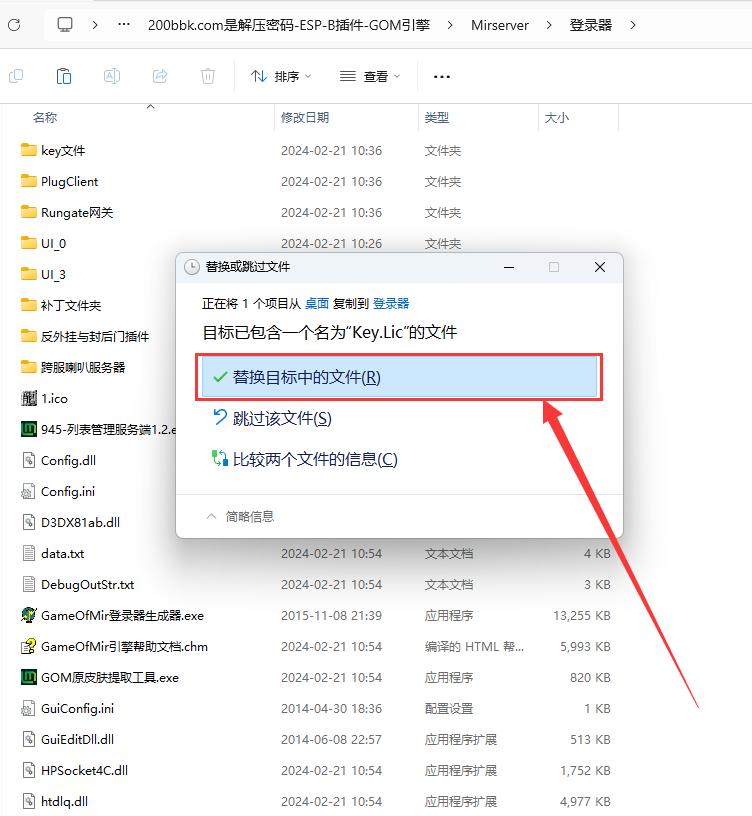Sort by 名称 column header
This screenshot has width=752, height=816.
pyautogui.click(x=45, y=118)
